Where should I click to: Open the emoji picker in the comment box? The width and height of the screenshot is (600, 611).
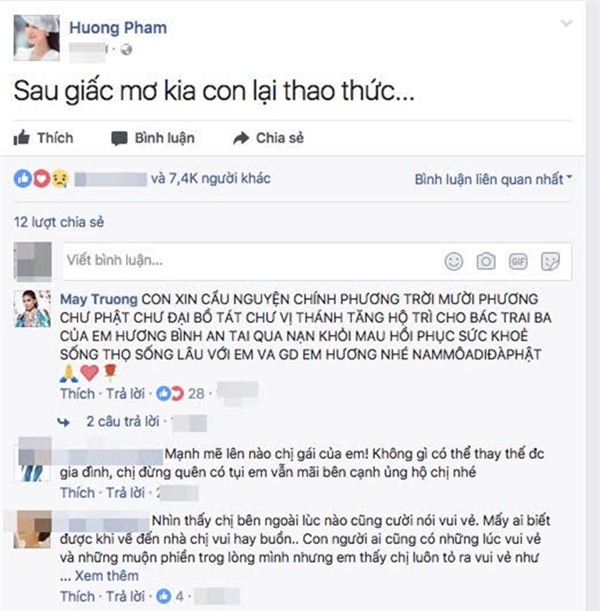tap(454, 261)
